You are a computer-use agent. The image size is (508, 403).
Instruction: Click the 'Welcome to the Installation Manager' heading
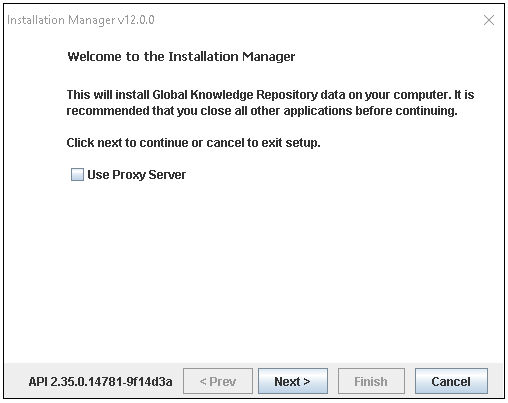pyautogui.click(x=181, y=56)
